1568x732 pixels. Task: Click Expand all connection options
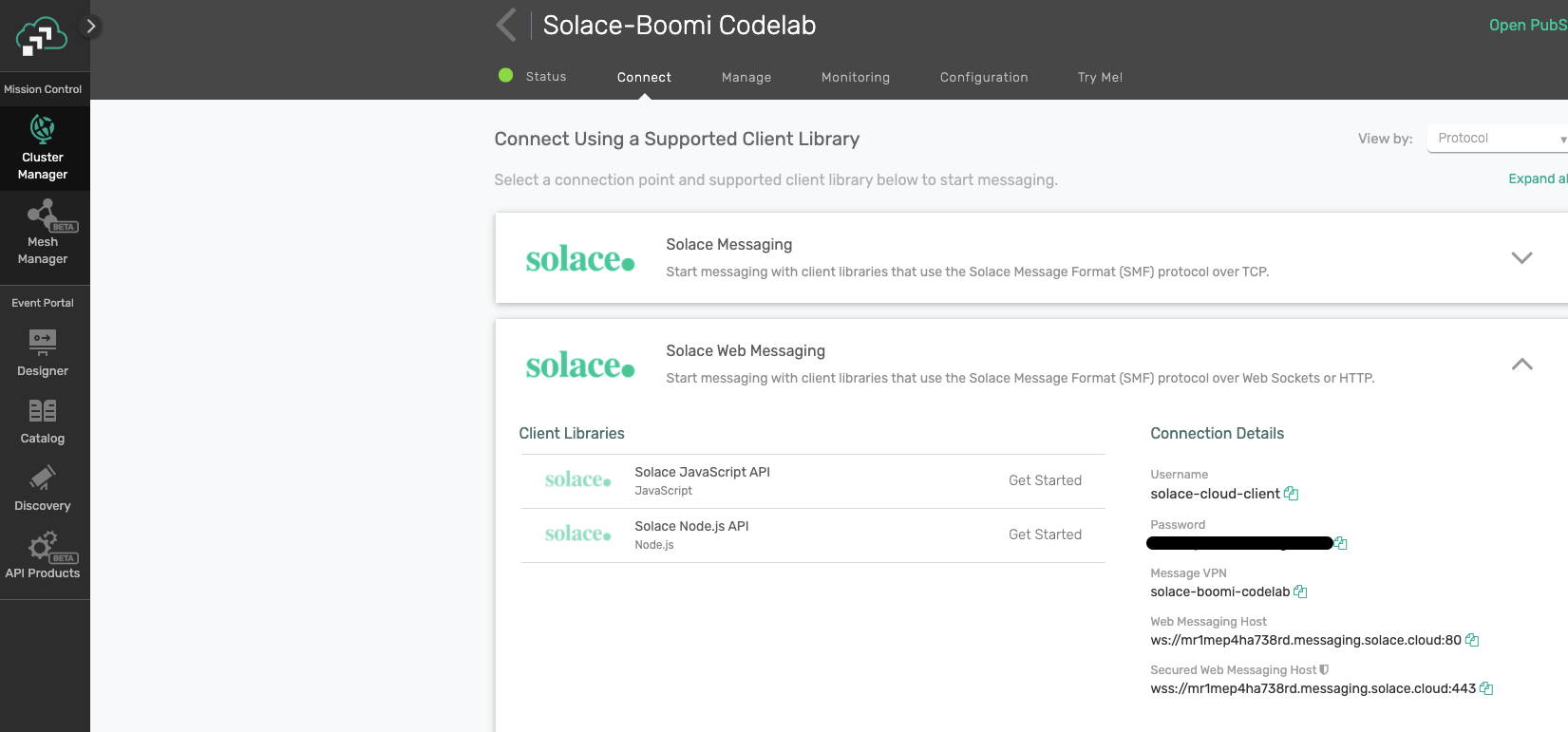(x=1537, y=178)
